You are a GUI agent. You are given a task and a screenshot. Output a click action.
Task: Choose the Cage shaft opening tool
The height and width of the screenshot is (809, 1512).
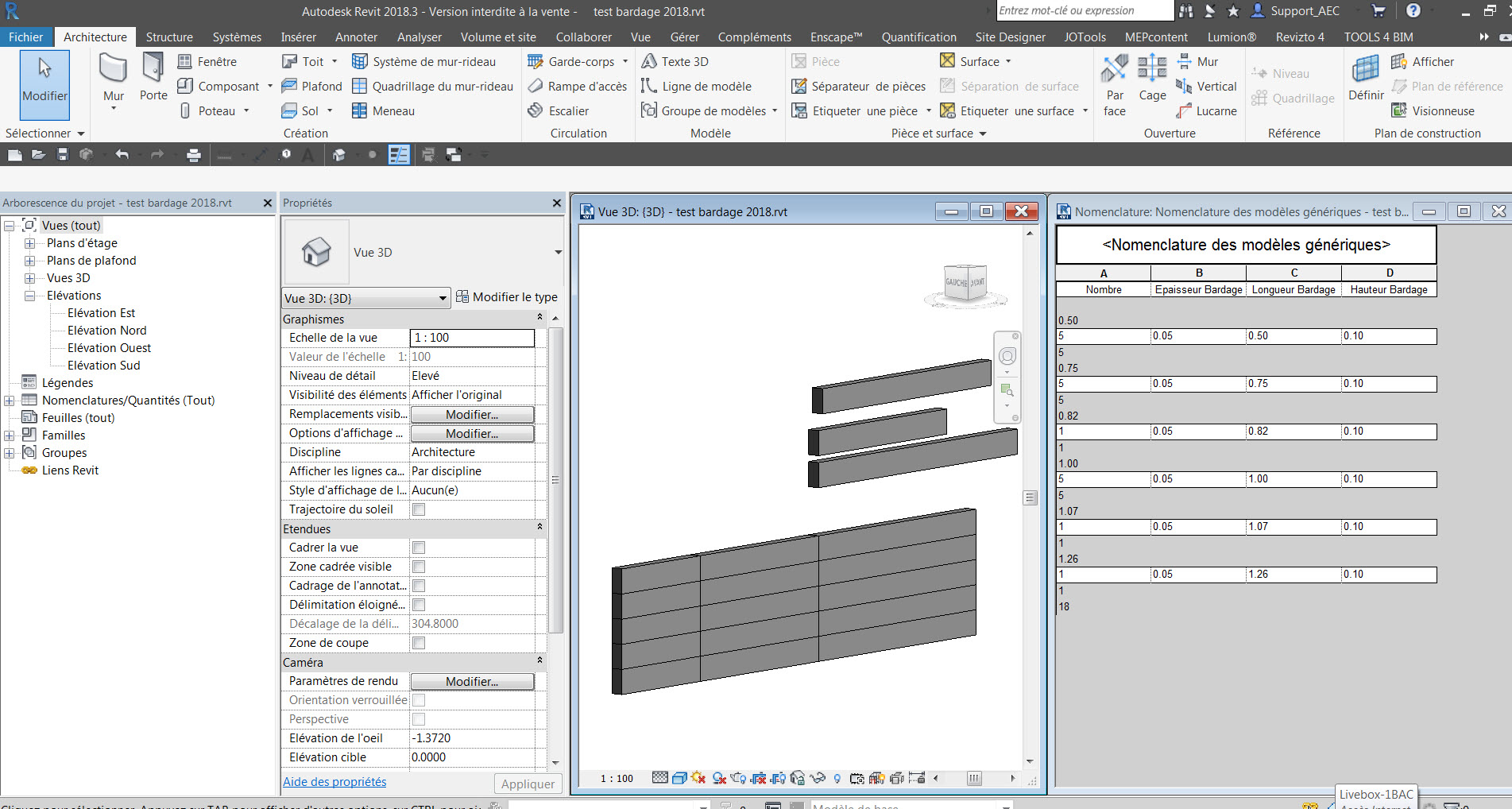point(1152,78)
